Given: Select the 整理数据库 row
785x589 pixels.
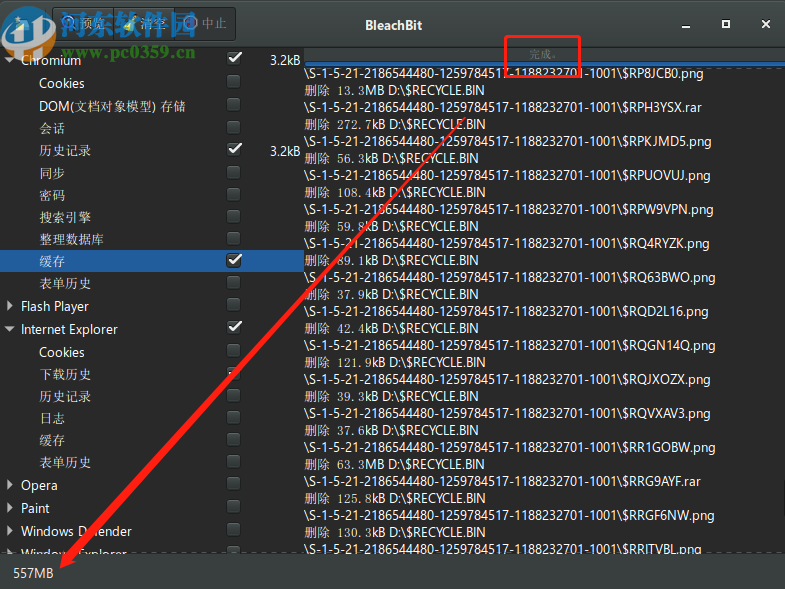Looking at the screenshot, I should pyautogui.click(x=72, y=239).
